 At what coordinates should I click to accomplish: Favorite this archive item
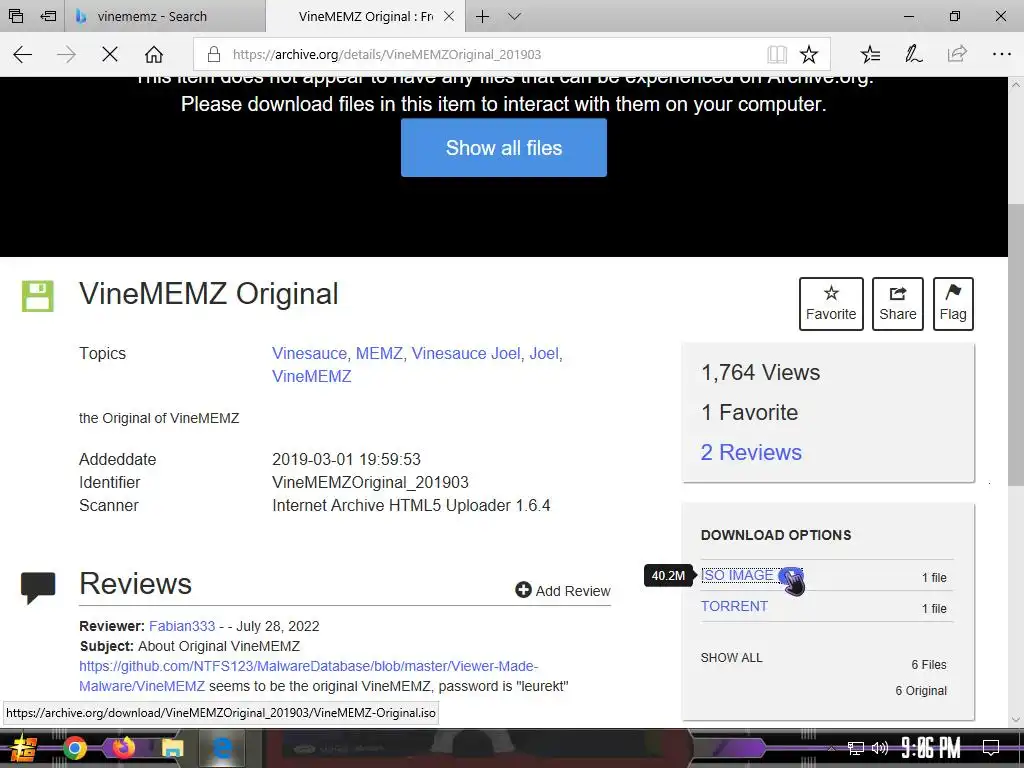tap(831, 304)
